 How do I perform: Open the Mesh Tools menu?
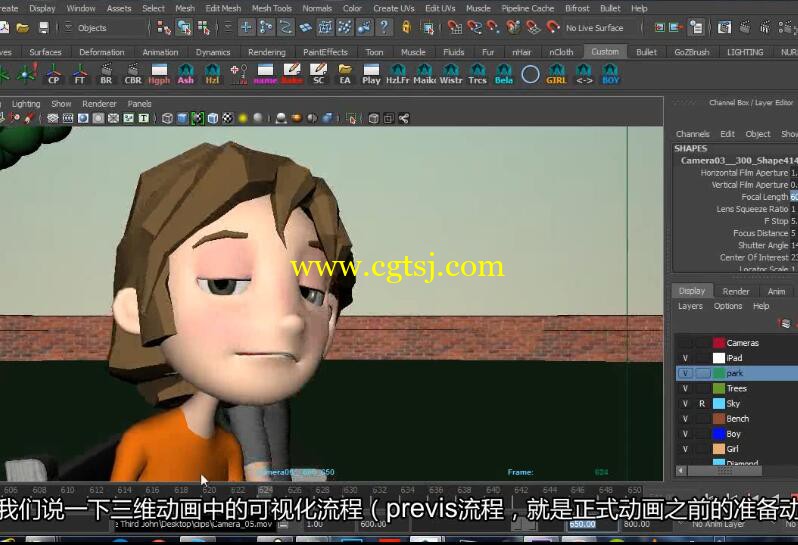272,8
